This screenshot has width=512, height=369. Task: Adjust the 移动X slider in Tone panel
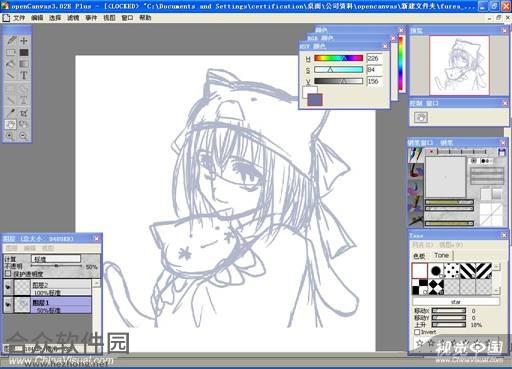449,311
